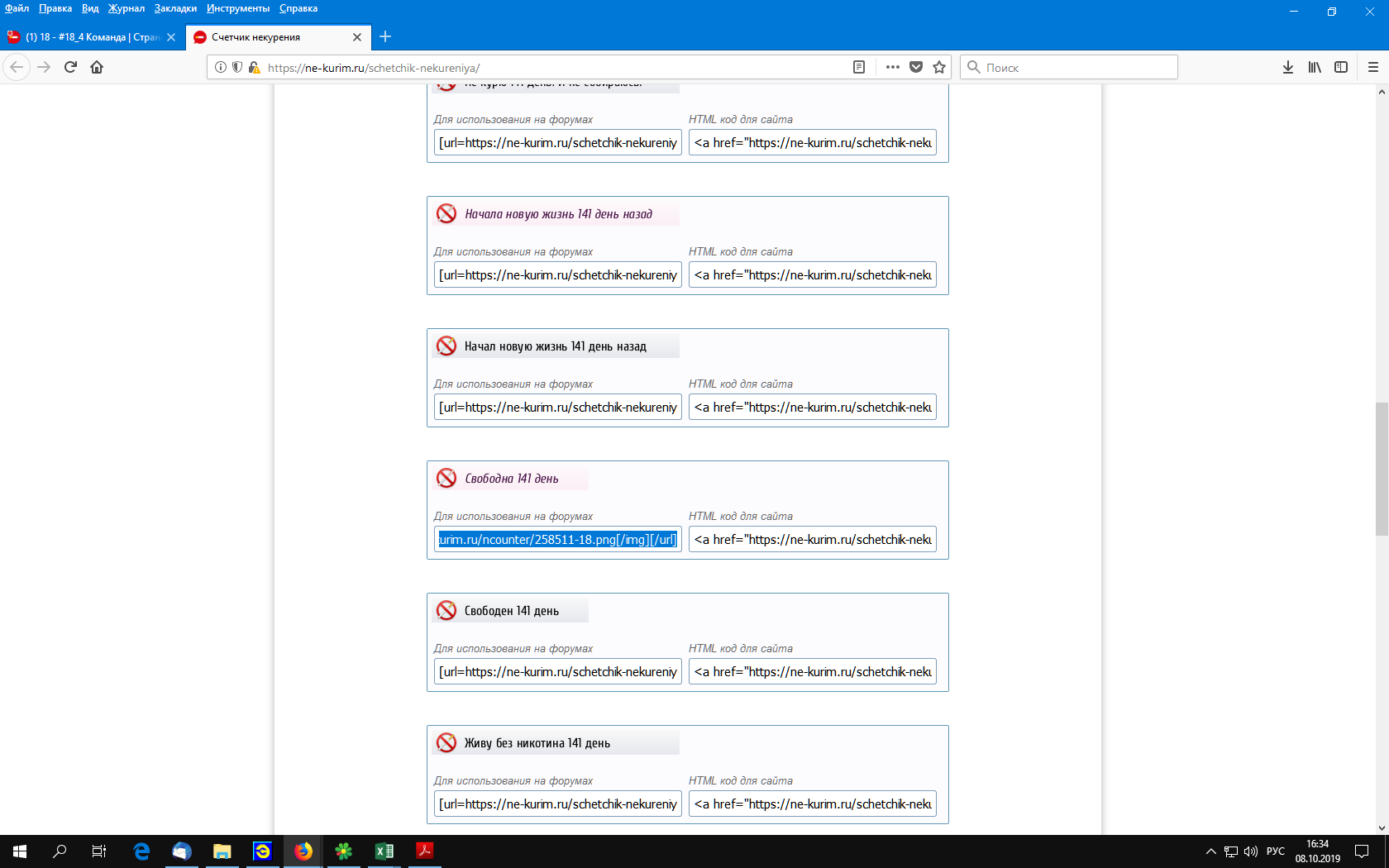This screenshot has width=1389, height=868.
Task: Open the Правка menu
Action: [55, 8]
